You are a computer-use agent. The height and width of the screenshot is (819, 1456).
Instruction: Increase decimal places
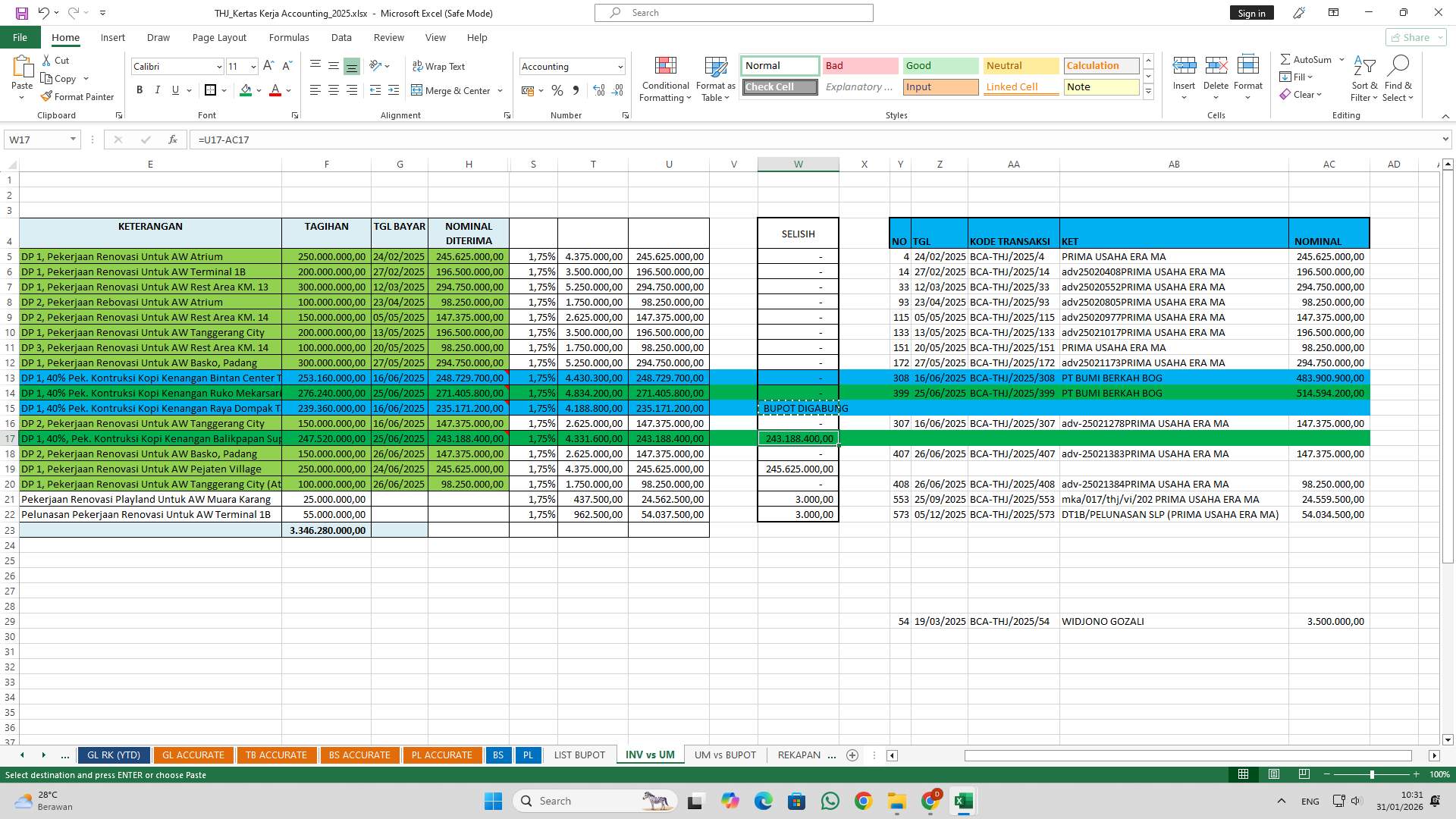598,90
